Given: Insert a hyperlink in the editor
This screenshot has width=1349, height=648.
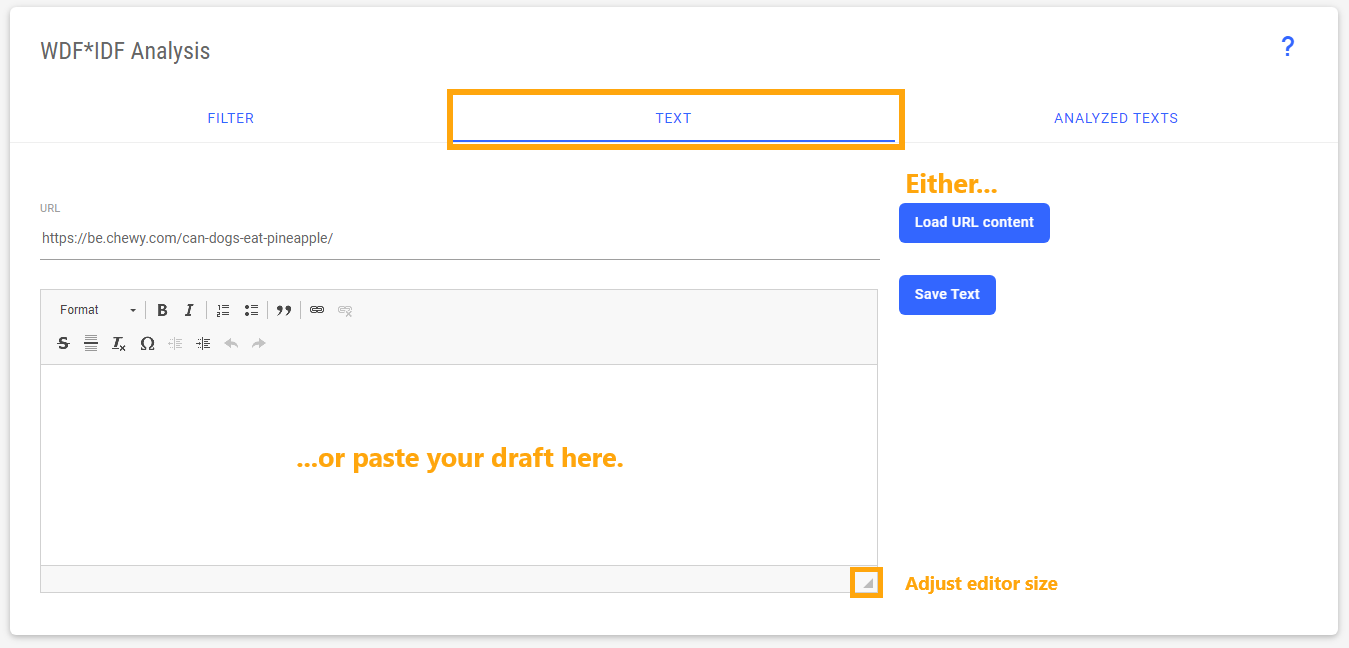Looking at the screenshot, I should pyautogui.click(x=317, y=310).
